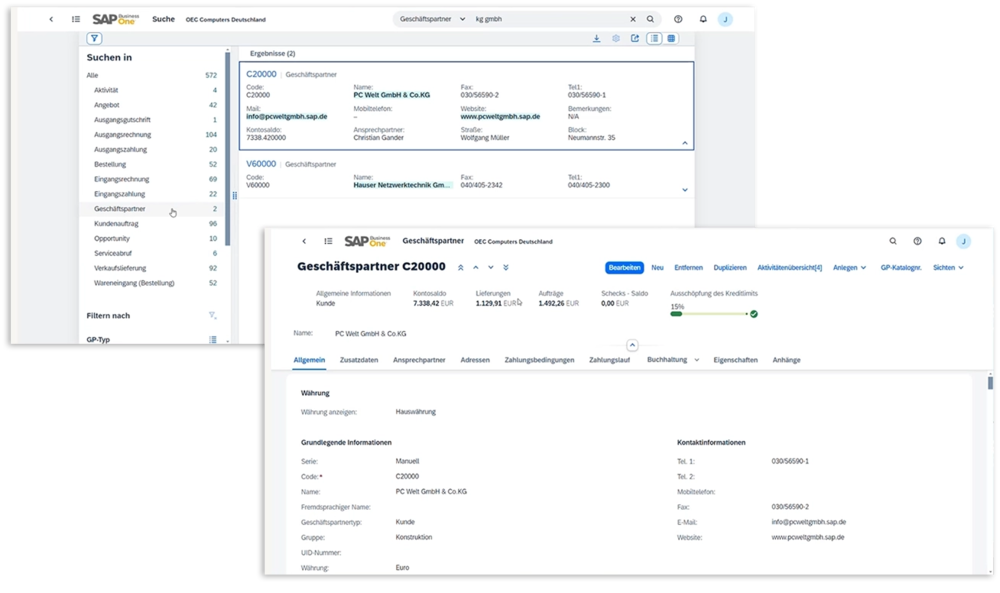Click the download icon in the results toolbar
The image size is (1000, 593).
(x=597, y=39)
